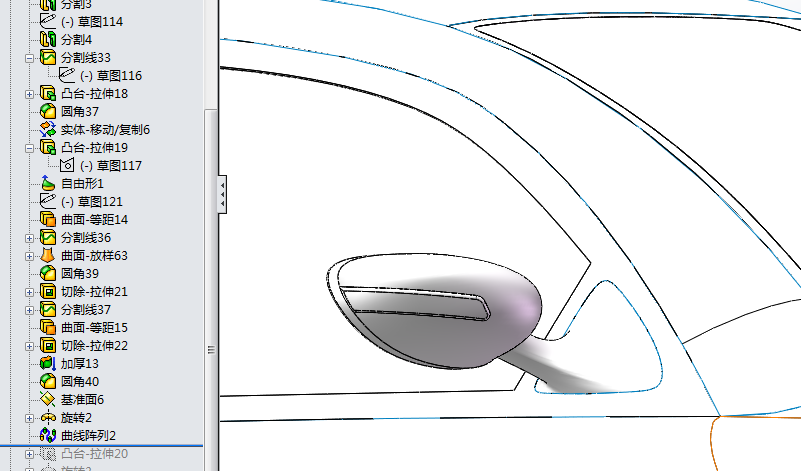Select the text label 自由形1

coord(82,183)
